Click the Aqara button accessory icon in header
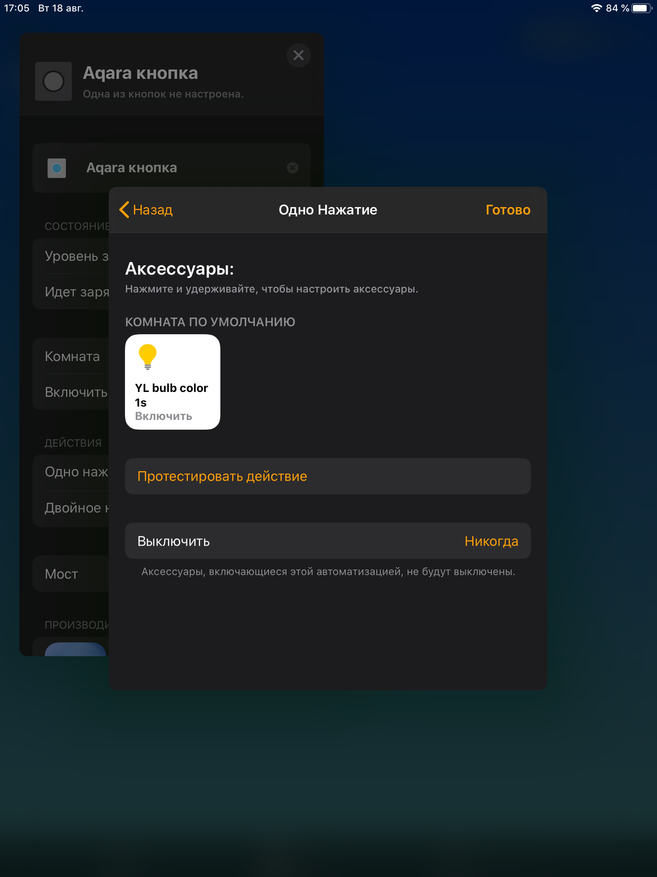657x877 pixels. tap(54, 81)
